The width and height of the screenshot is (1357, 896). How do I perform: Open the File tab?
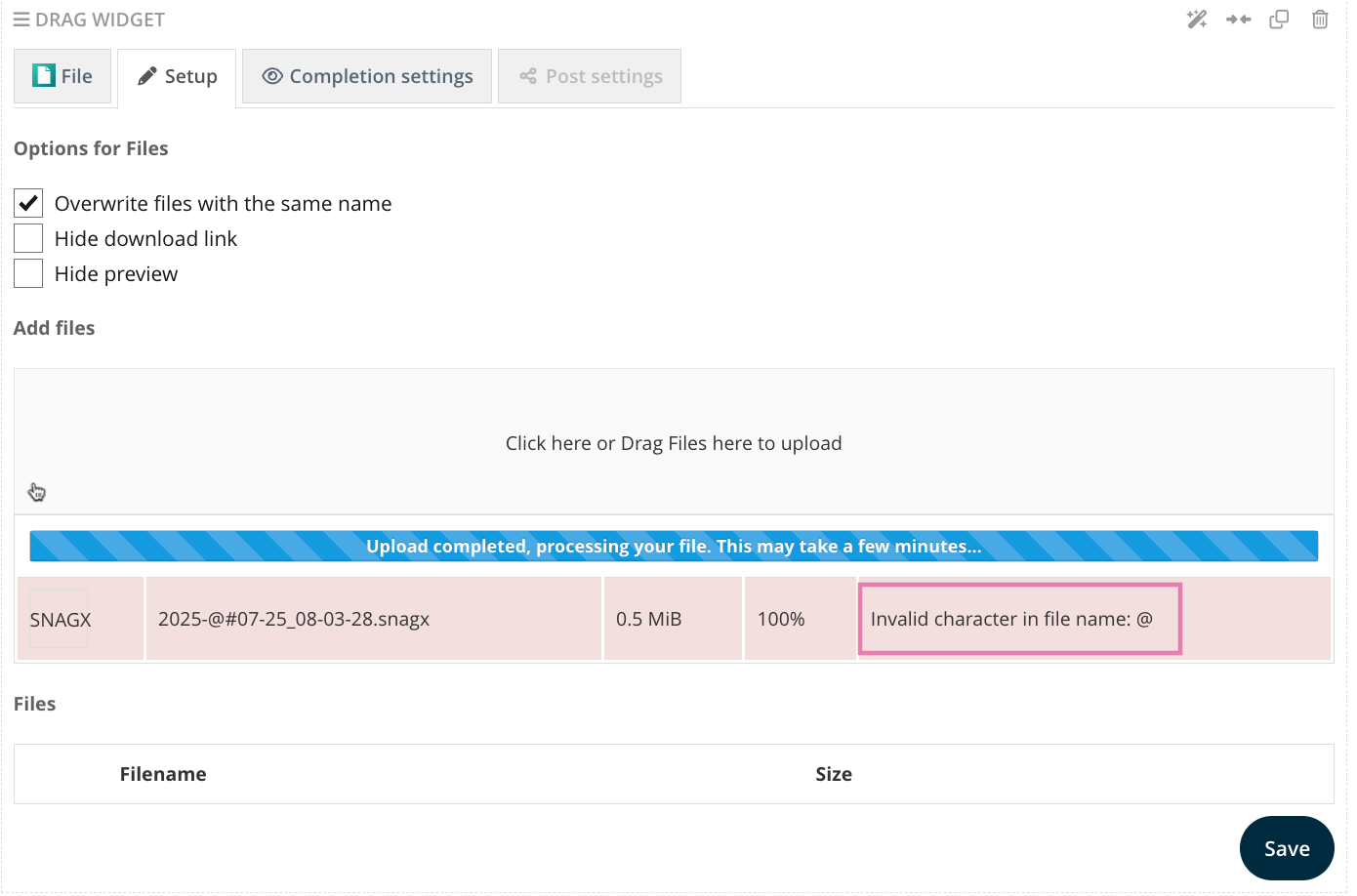62,76
